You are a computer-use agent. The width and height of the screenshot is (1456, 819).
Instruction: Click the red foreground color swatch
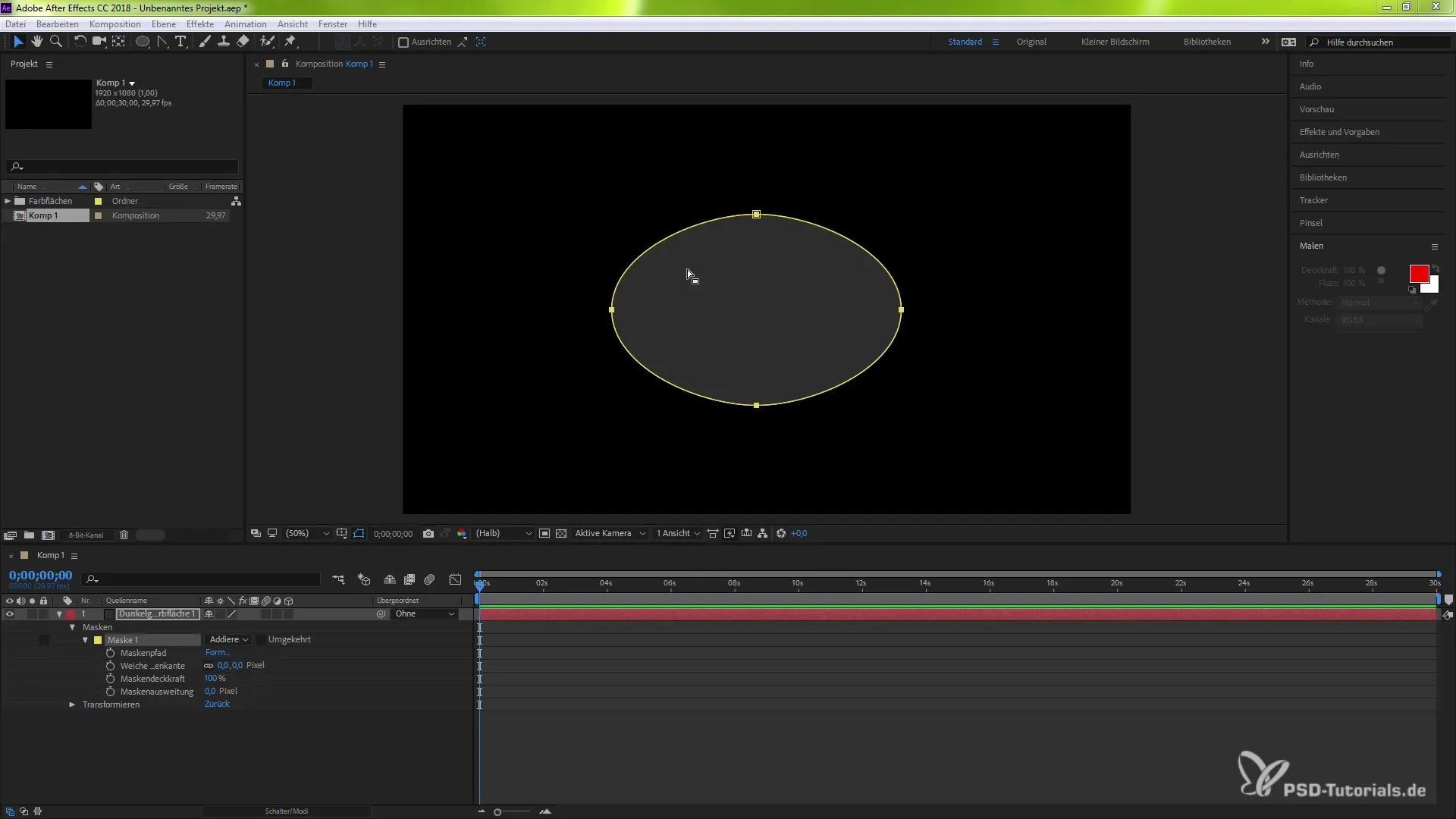[x=1419, y=274]
